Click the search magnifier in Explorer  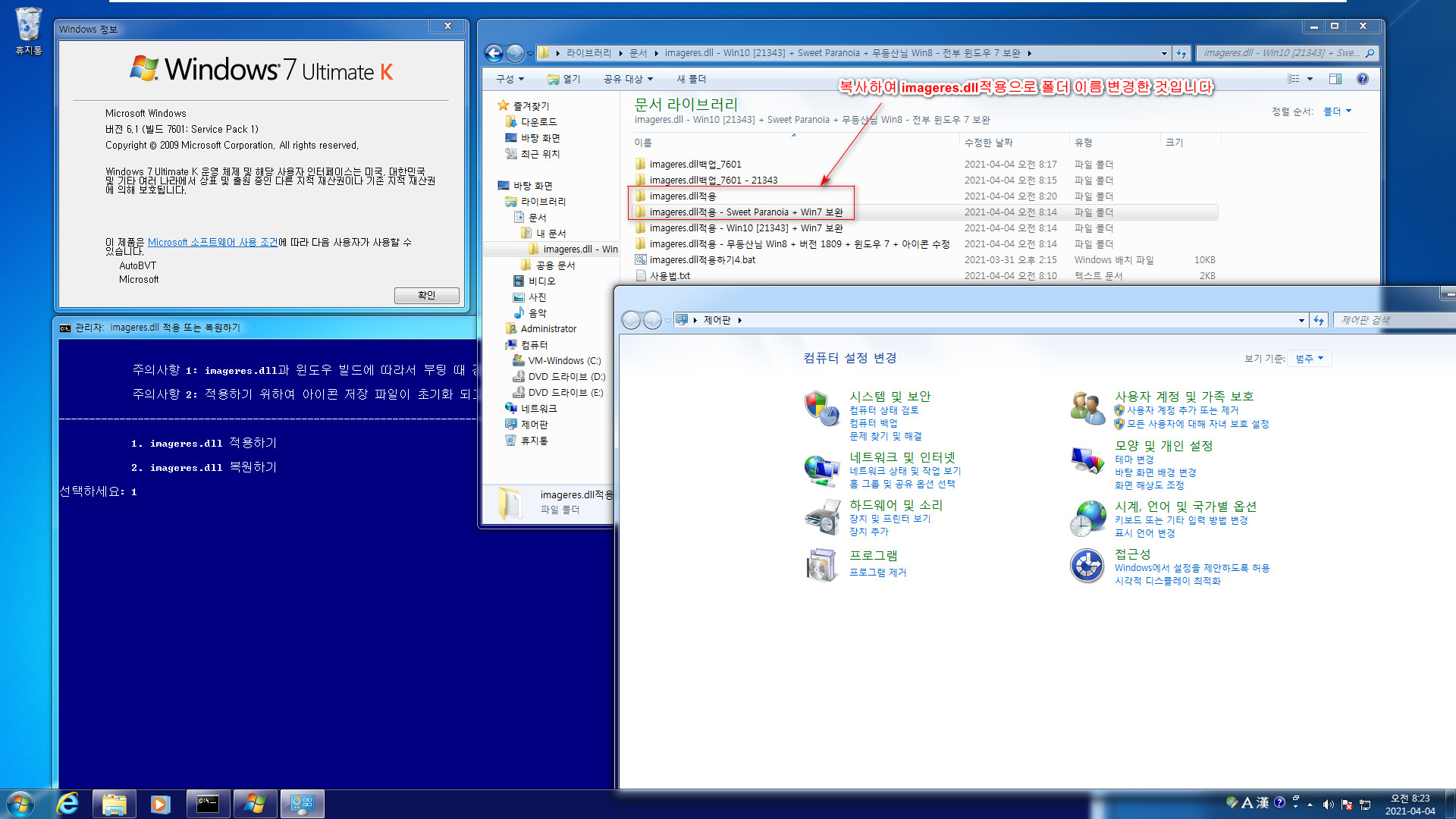[x=1369, y=53]
